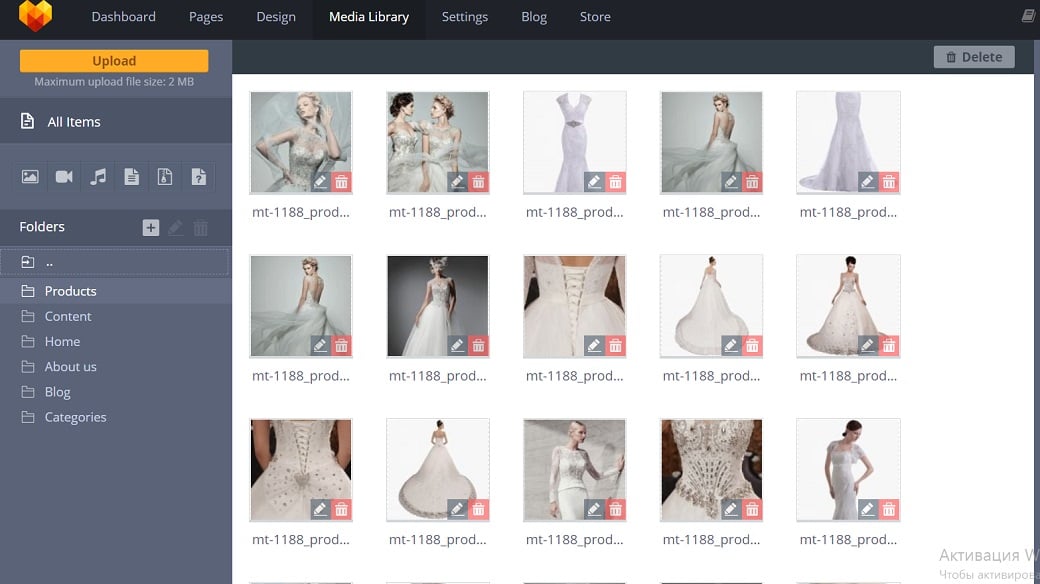Filter media by text documents icon

(131, 177)
